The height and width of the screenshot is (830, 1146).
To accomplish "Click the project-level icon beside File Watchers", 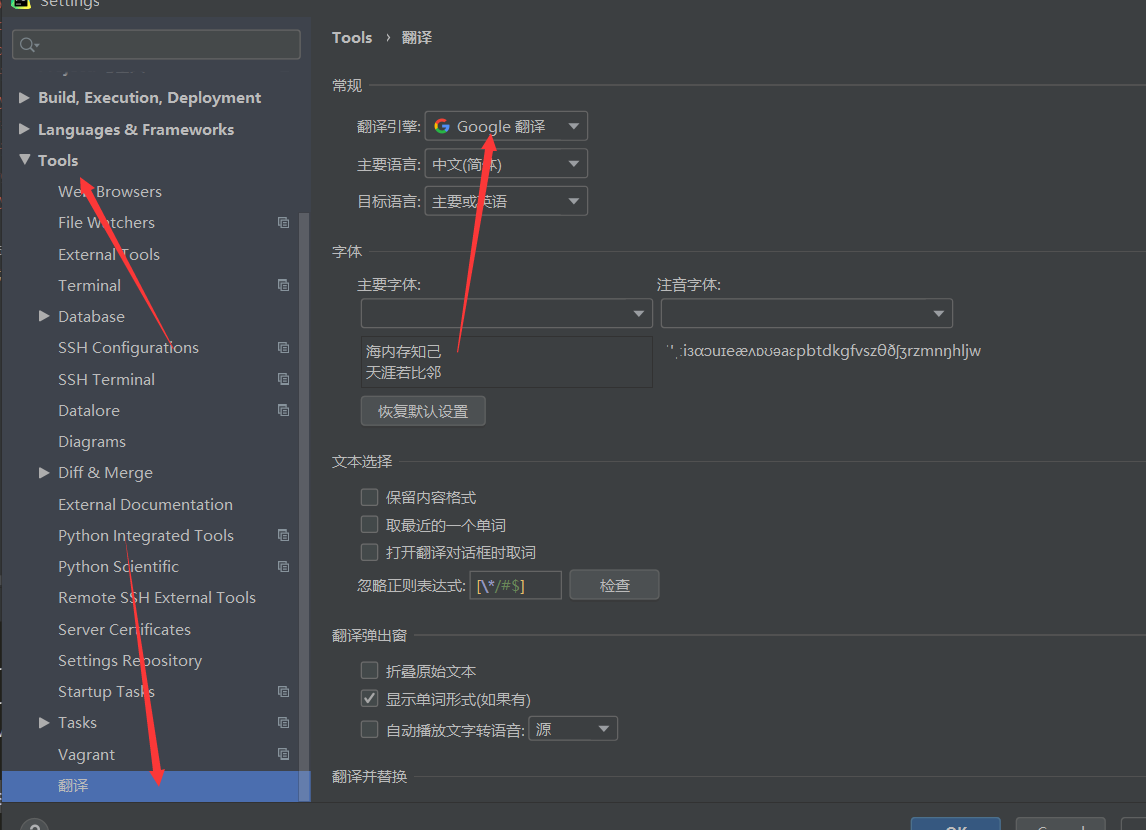I will pyautogui.click(x=284, y=223).
